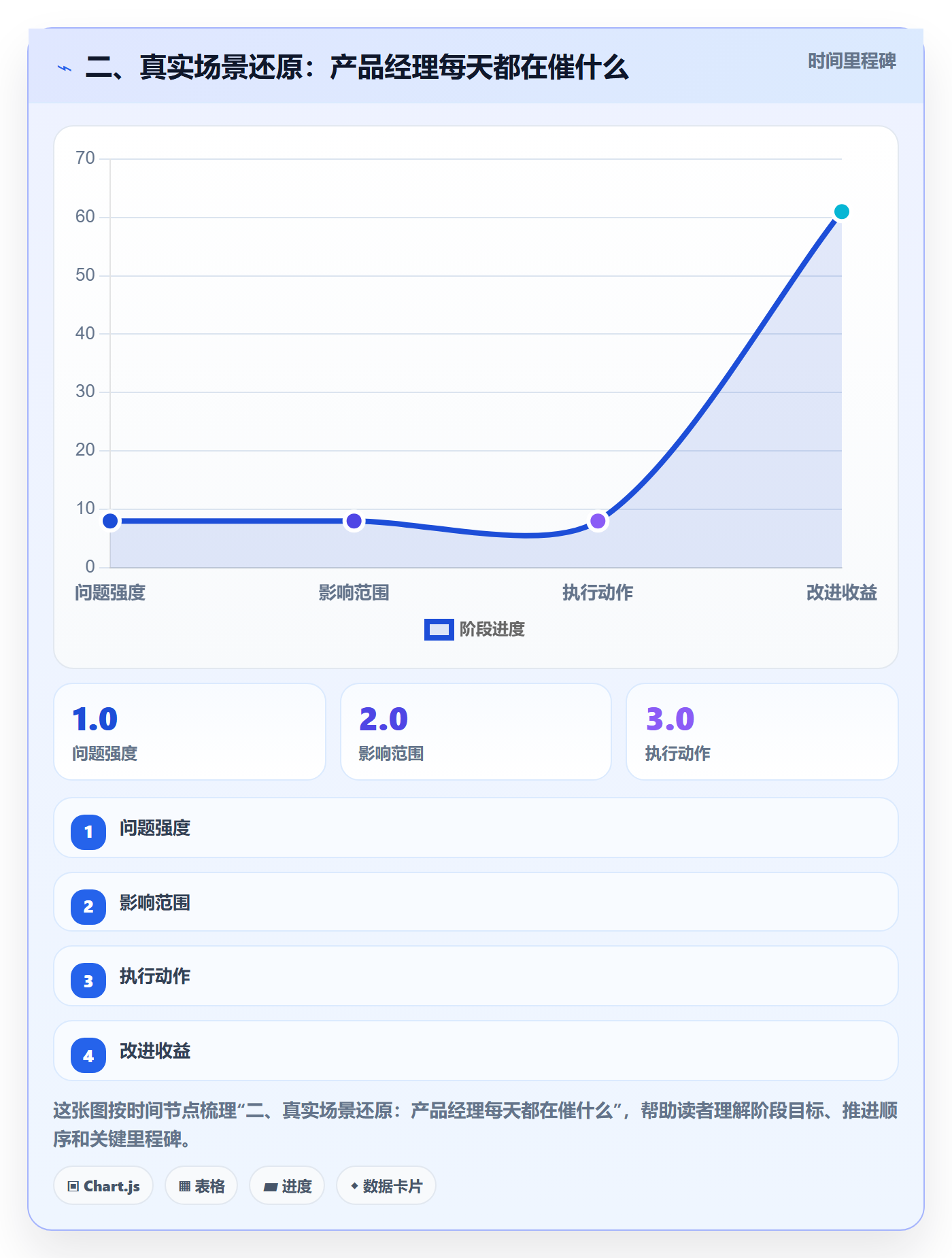Click the 数据卡片 tag

click(x=386, y=1186)
